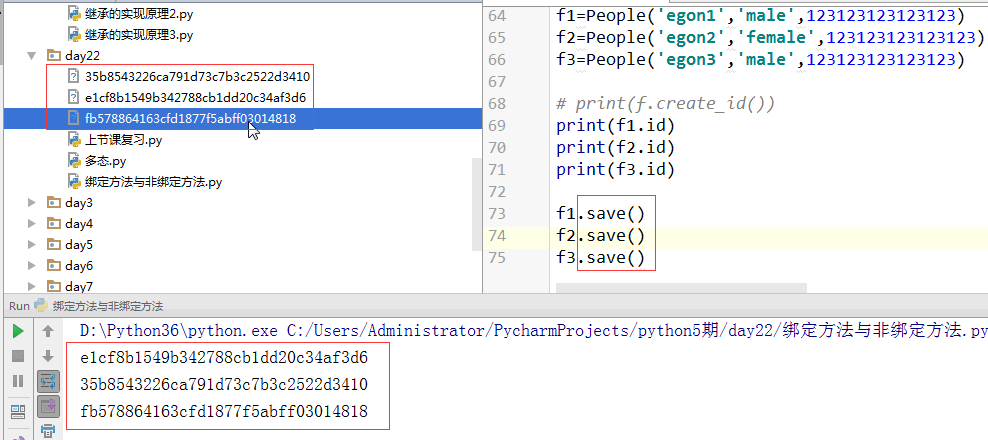The width and height of the screenshot is (988, 440).
Task: Jump up the stack trace arrow
Action: 48,331
